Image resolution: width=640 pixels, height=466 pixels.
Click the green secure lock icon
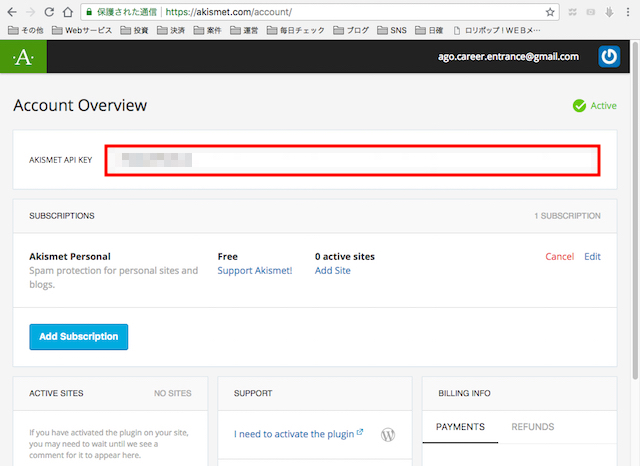[90, 12]
